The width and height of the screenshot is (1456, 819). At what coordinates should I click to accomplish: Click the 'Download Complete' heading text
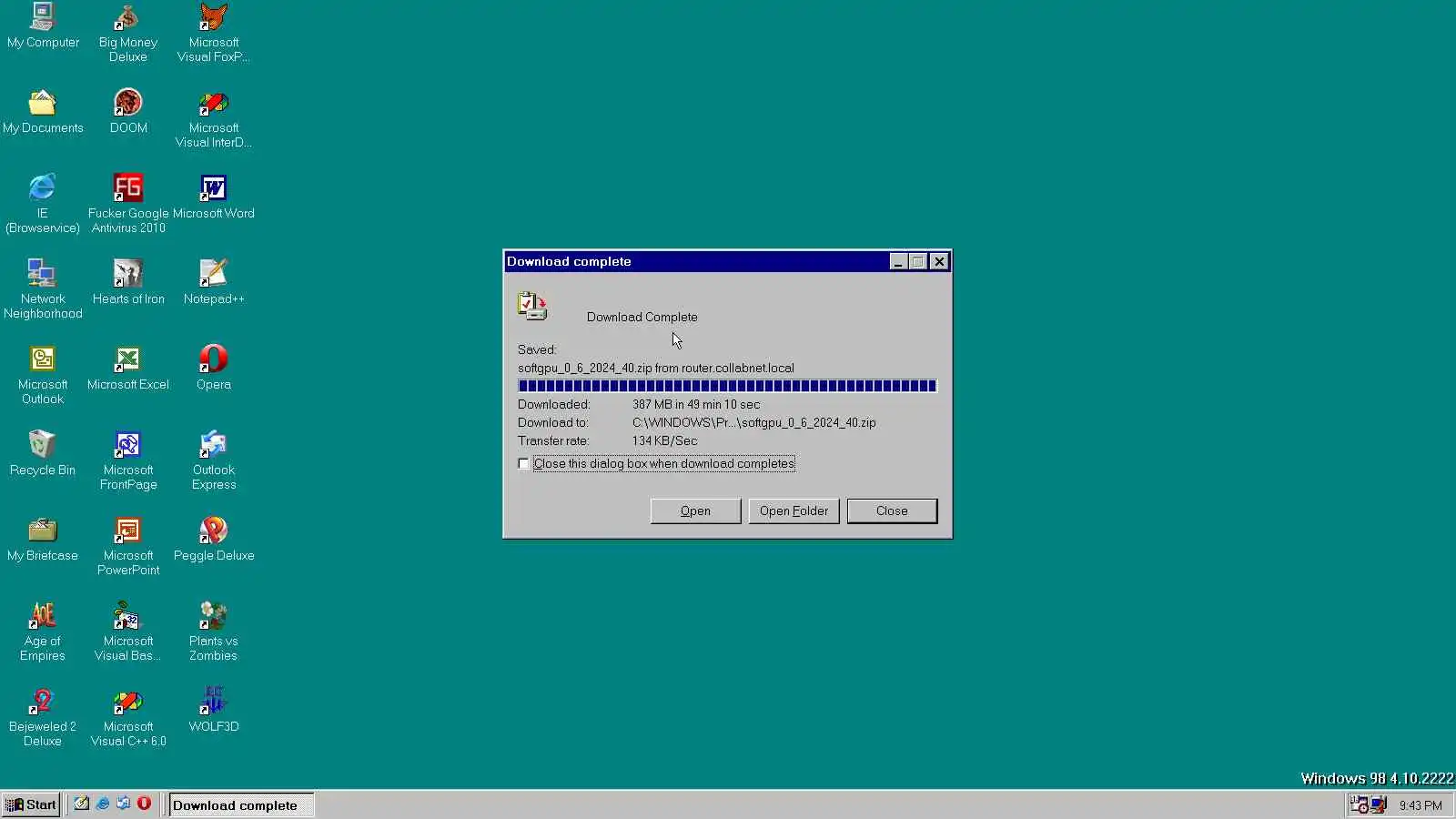coord(642,317)
